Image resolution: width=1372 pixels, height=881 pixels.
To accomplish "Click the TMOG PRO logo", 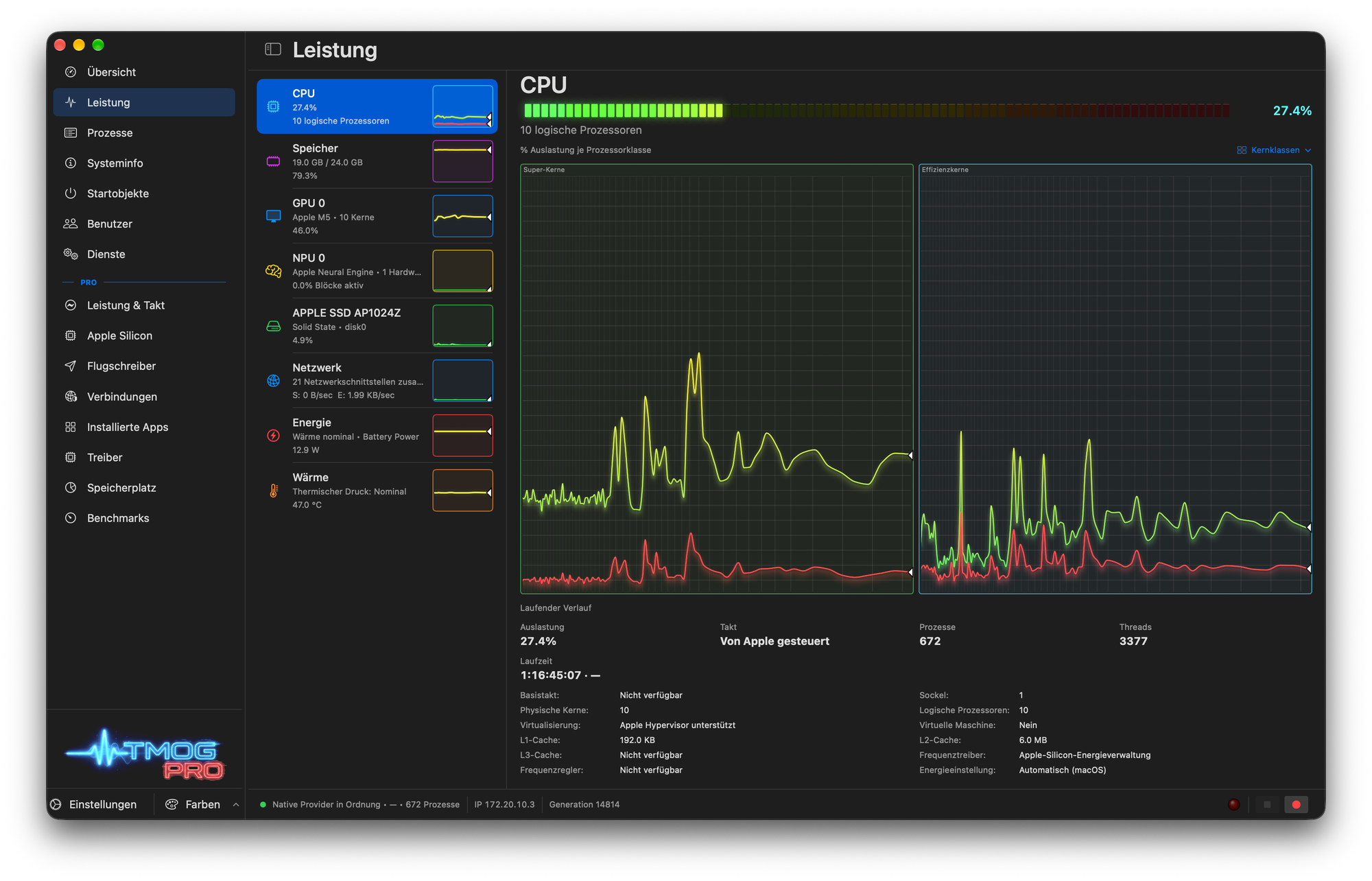I will tap(145, 753).
